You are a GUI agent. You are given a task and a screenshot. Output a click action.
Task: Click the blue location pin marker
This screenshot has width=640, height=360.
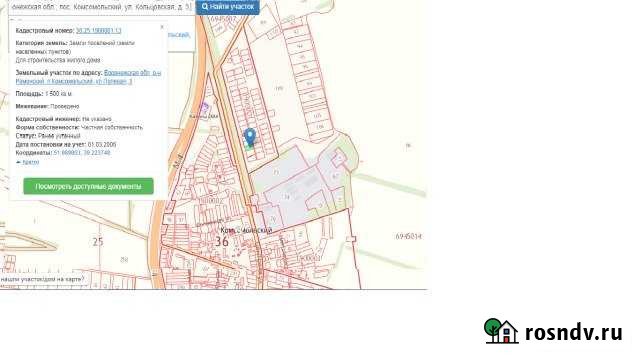(250, 137)
